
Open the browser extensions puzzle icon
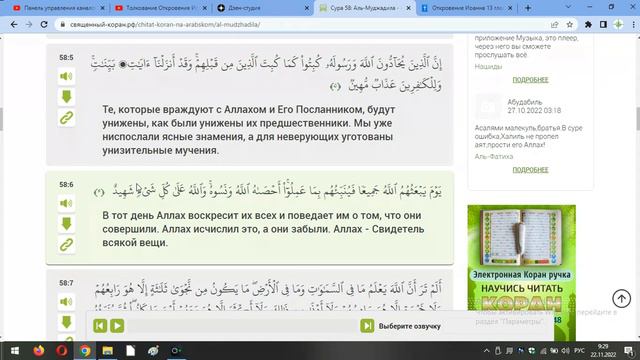tap(588, 24)
